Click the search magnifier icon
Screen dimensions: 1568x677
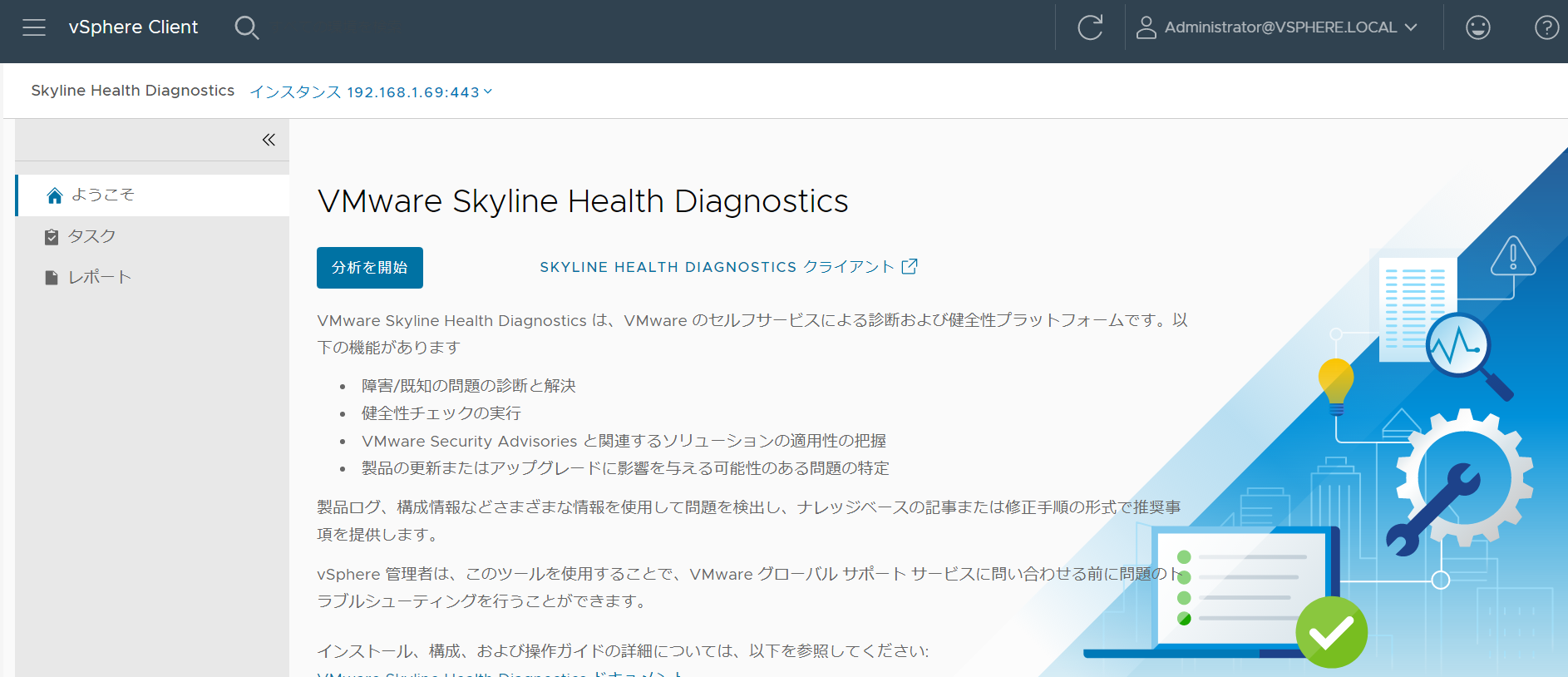click(247, 27)
